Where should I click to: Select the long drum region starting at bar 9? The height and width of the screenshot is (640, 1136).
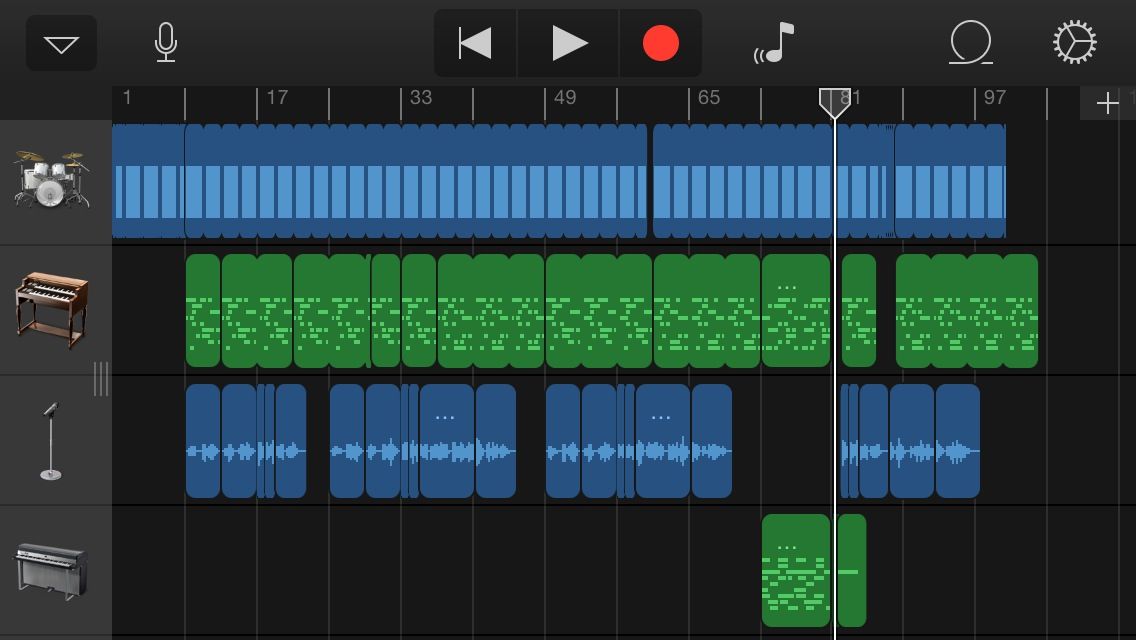click(416, 181)
